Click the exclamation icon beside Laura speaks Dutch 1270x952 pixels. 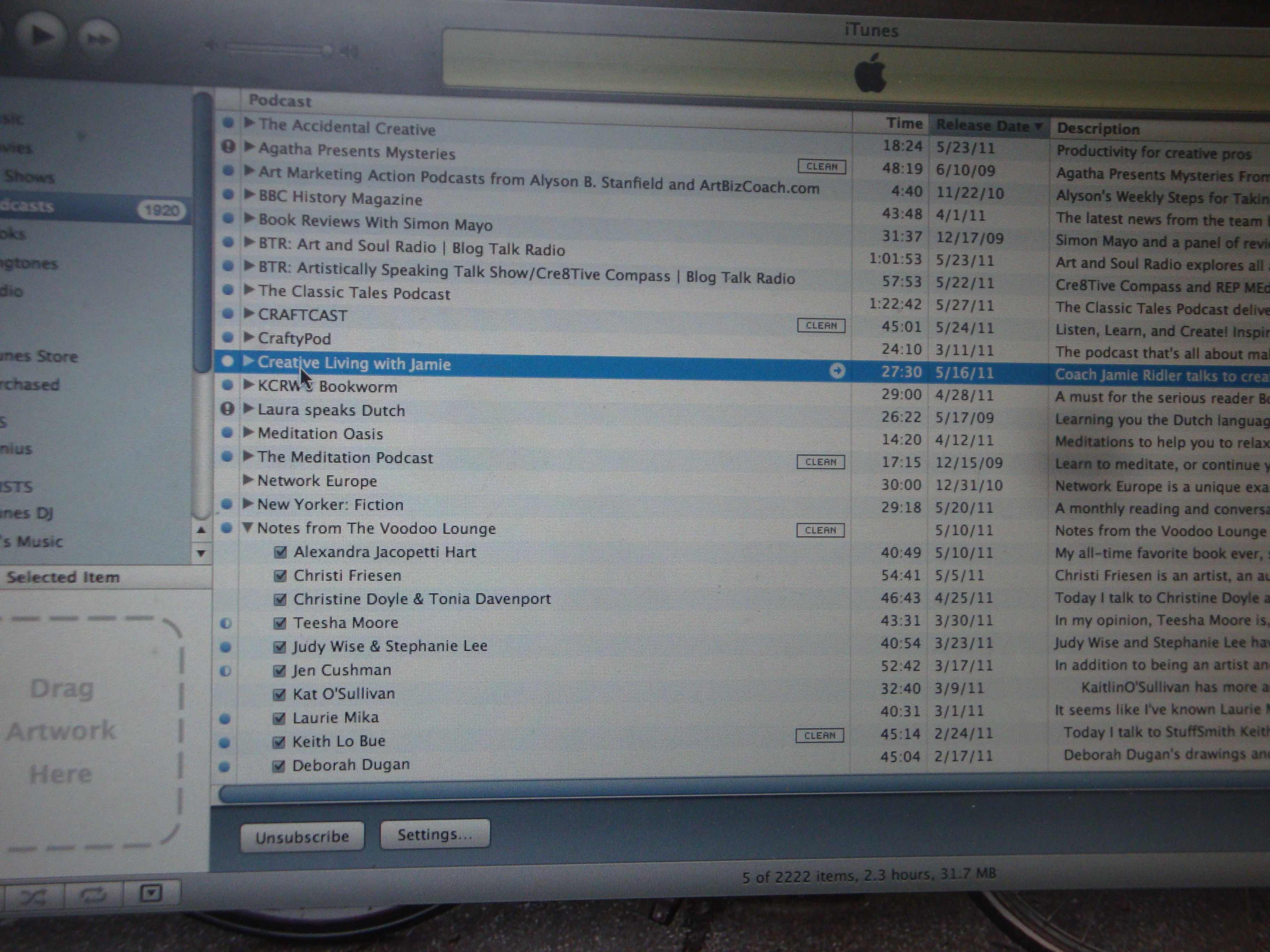pos(227,408)
